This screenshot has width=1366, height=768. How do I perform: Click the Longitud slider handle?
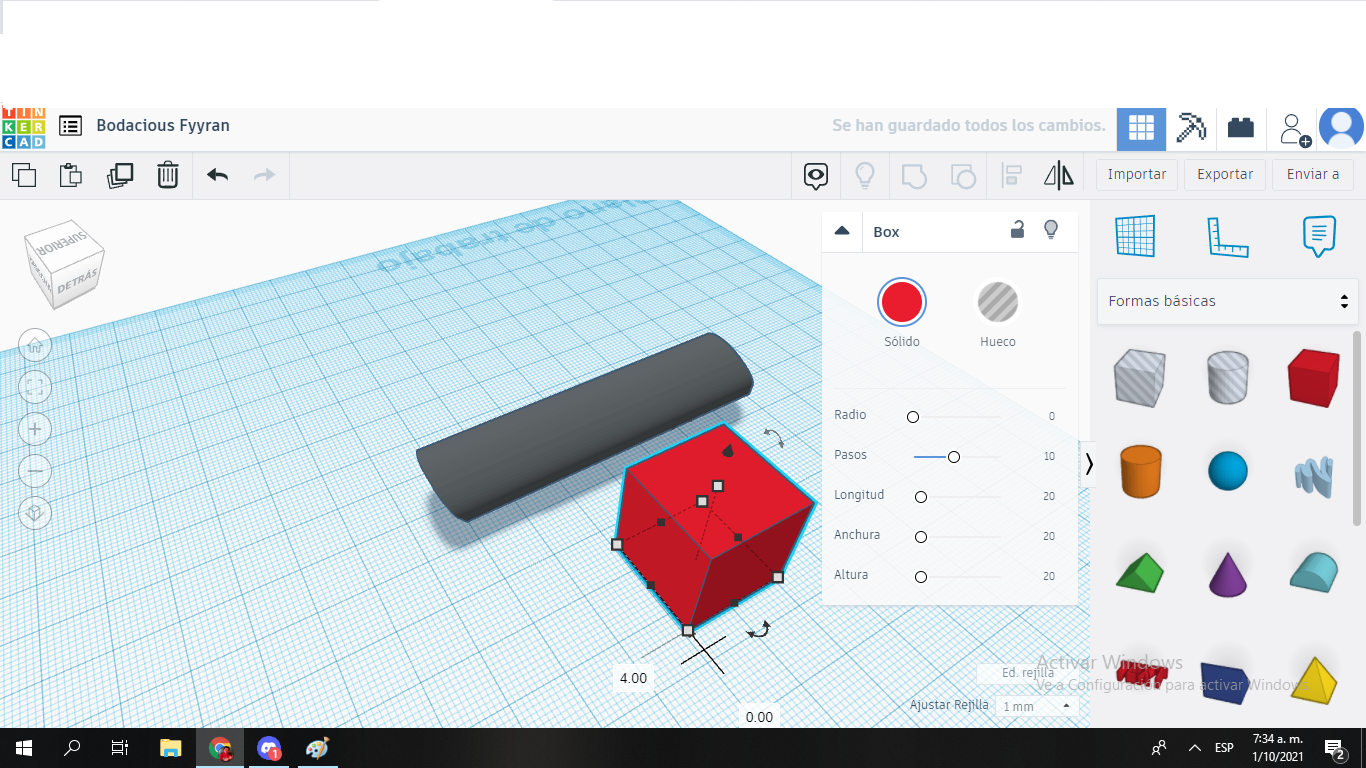921,497
